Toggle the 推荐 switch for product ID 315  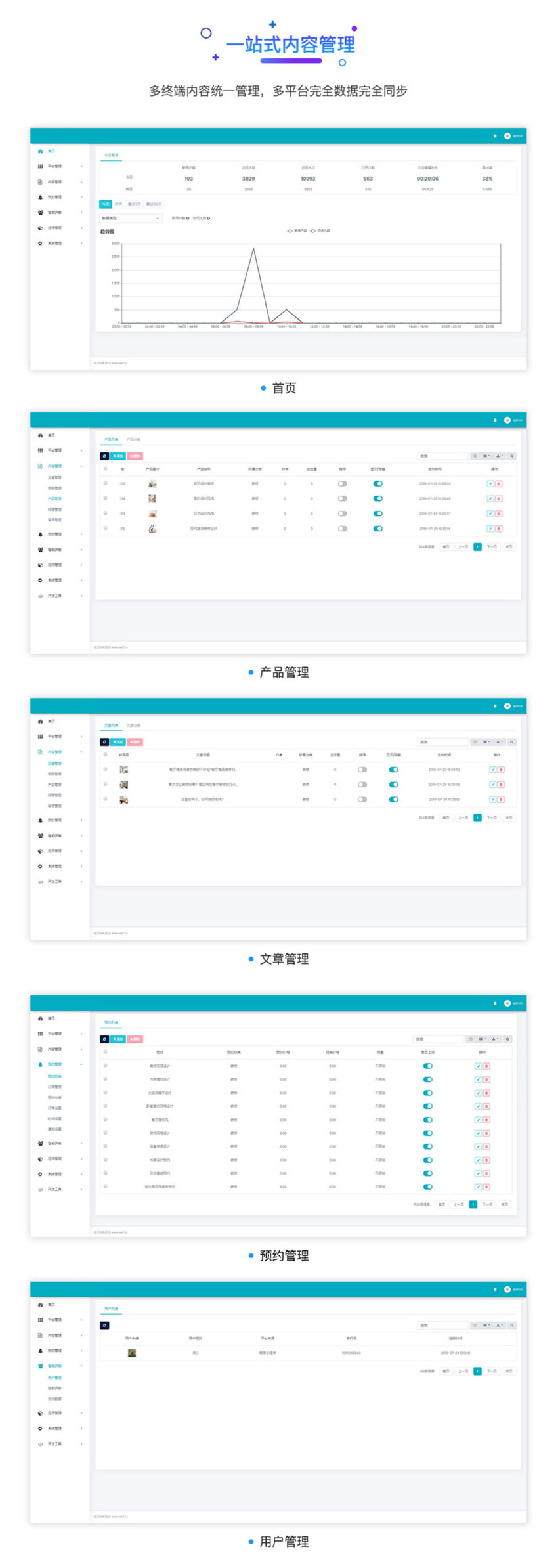[x=342, y=484]
